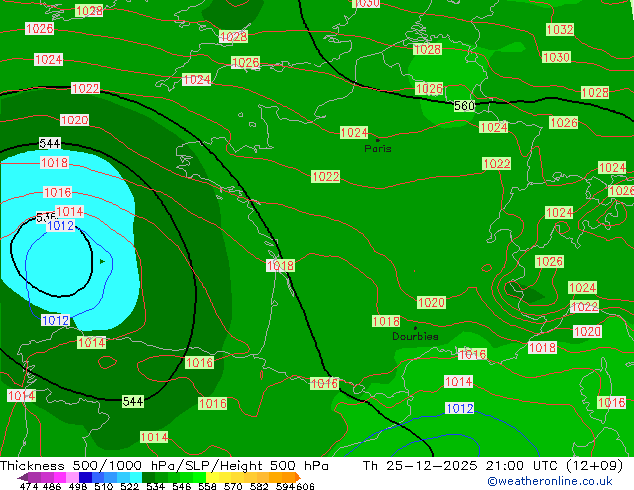This screenshot has width=634, height=490.
Task: Select the 1032 isobar label
Action: click(x=560, y=30)
